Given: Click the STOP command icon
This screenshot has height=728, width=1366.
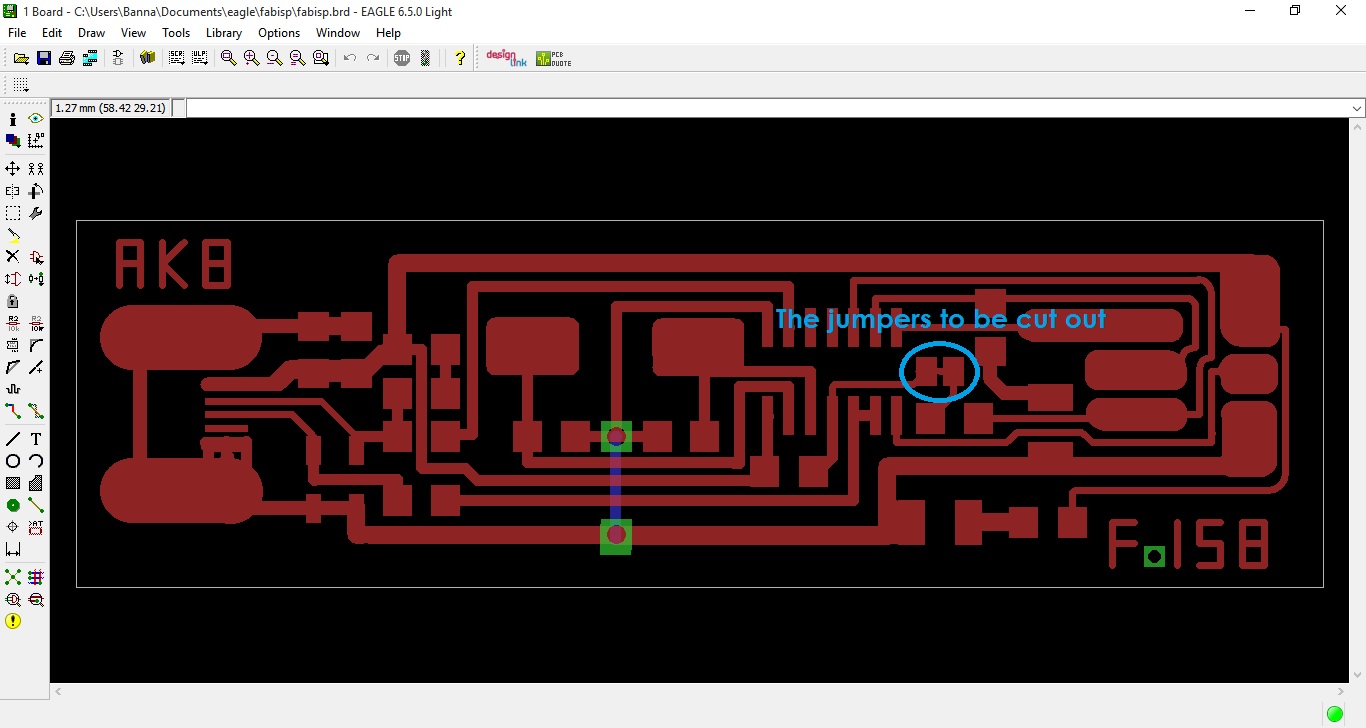Looking at the screenshot, I should pyautogui.click(x=402, y=58).
